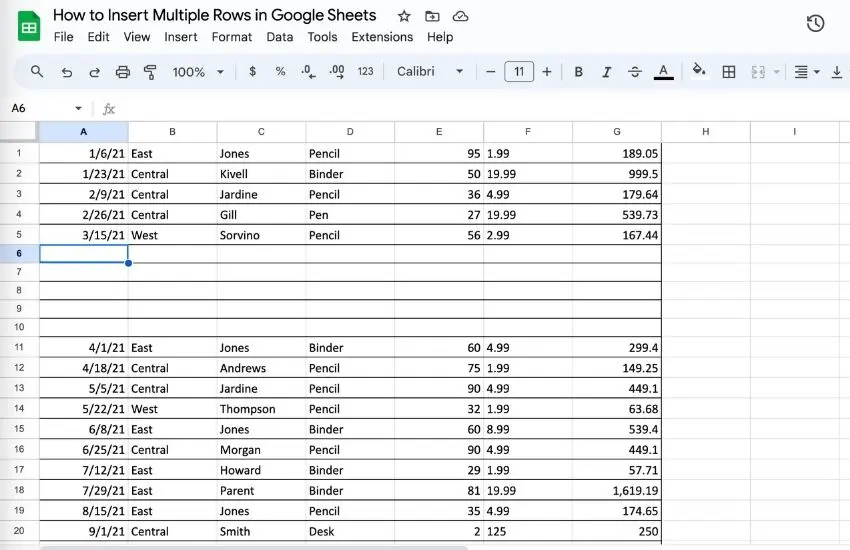Open horizontal align dropdown
Viewport: 850px width, 550px height.
tap(807, 72)
